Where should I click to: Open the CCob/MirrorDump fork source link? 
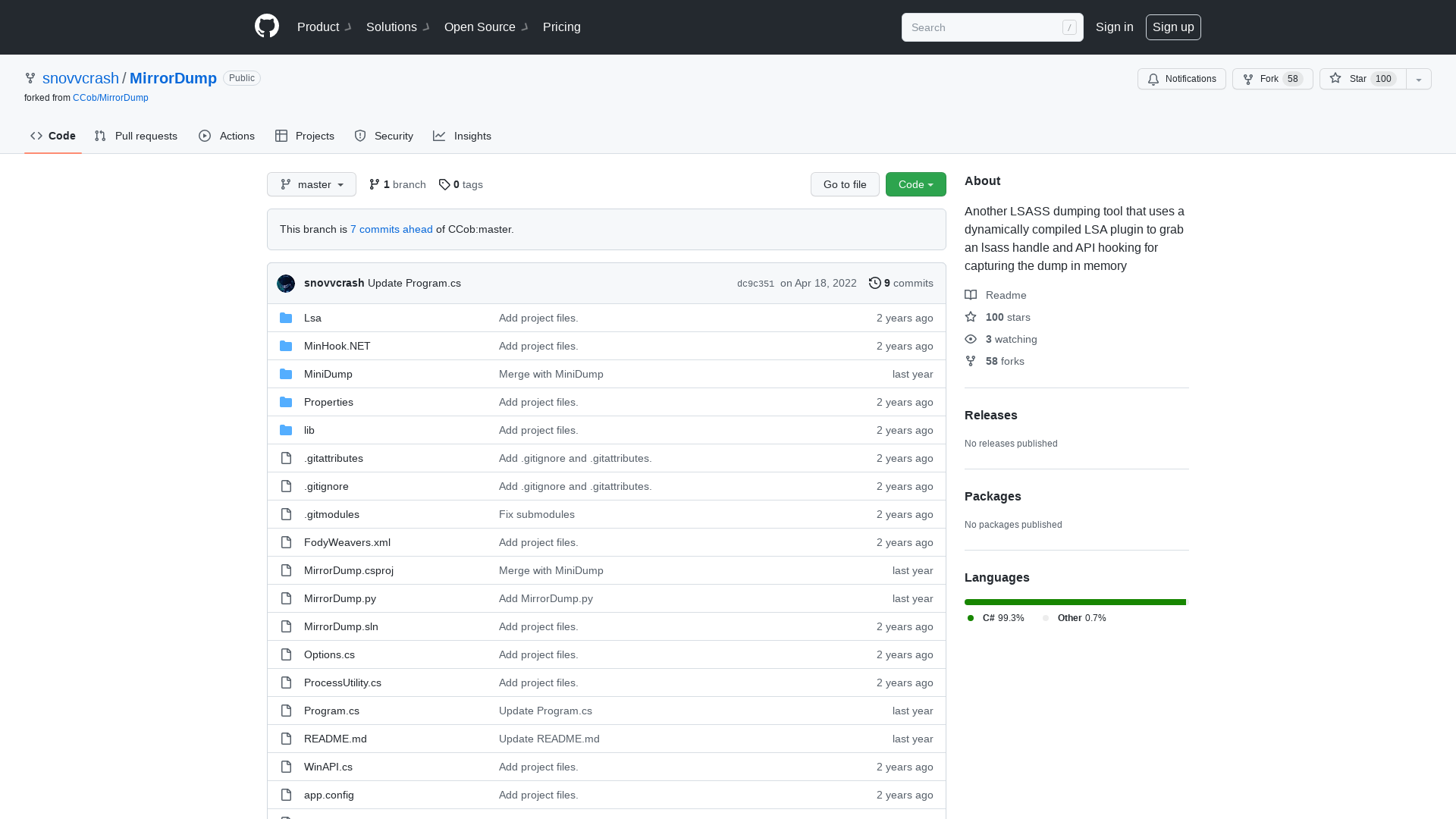click(x=111, y=98)
